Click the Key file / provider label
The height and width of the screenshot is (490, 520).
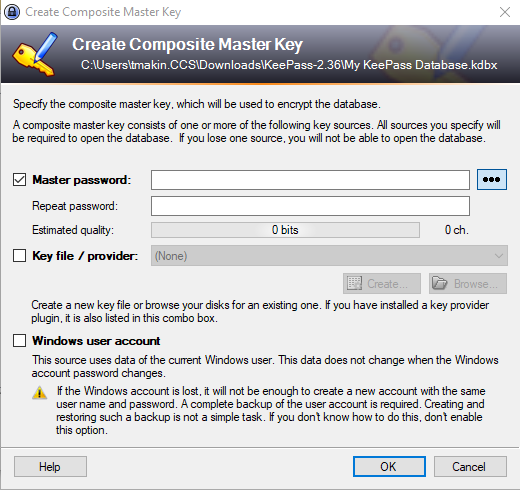click(x=85, y=256)
